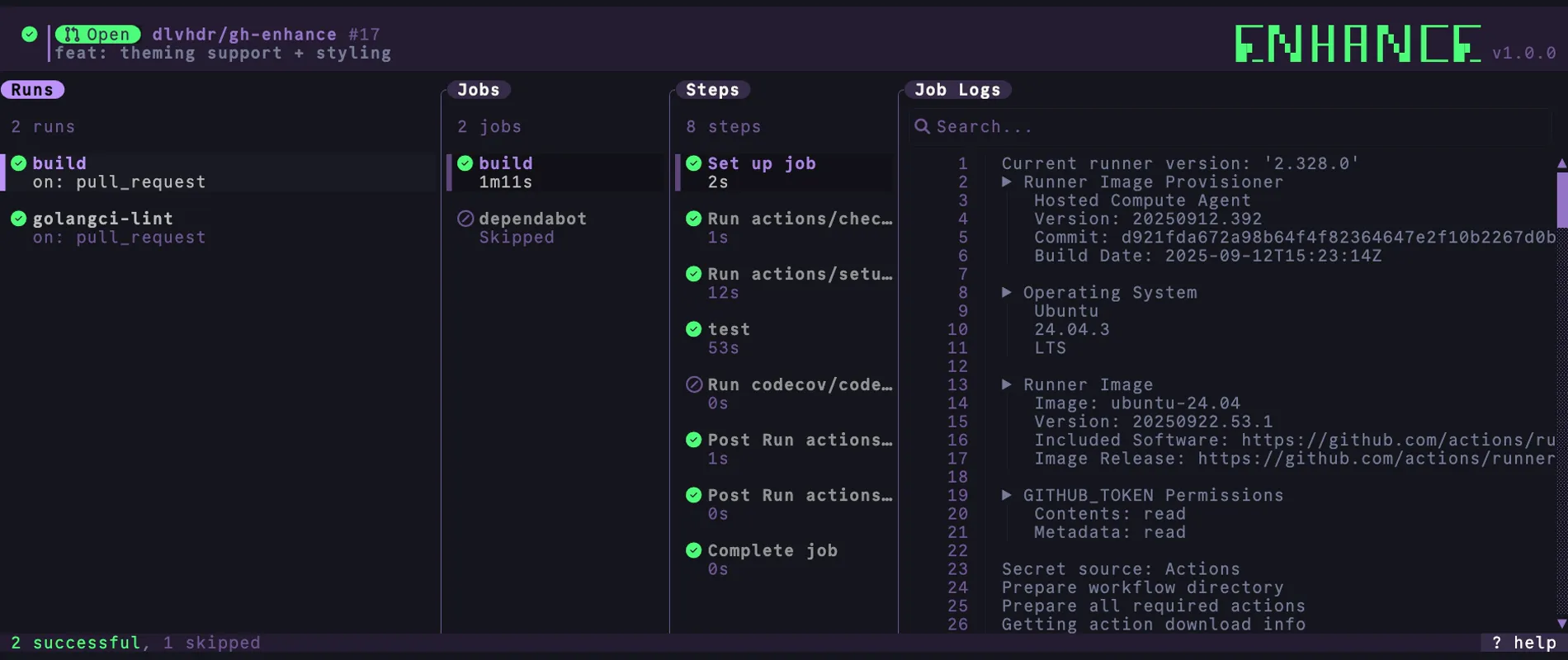Focus the Steps panel header
1568x660 pixels.
(712, 90)
